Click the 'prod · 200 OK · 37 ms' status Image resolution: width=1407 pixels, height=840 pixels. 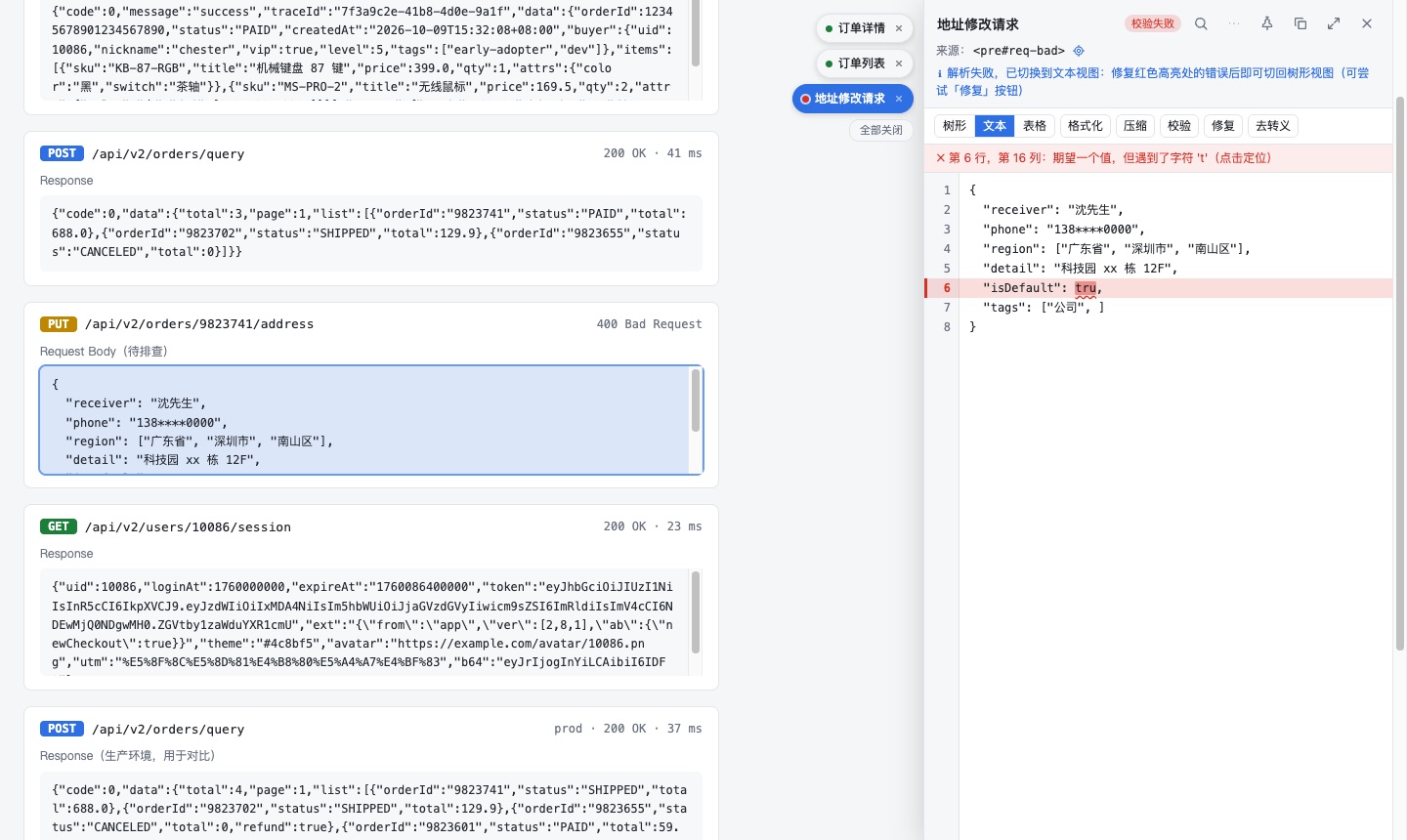(x=627, y=729)
